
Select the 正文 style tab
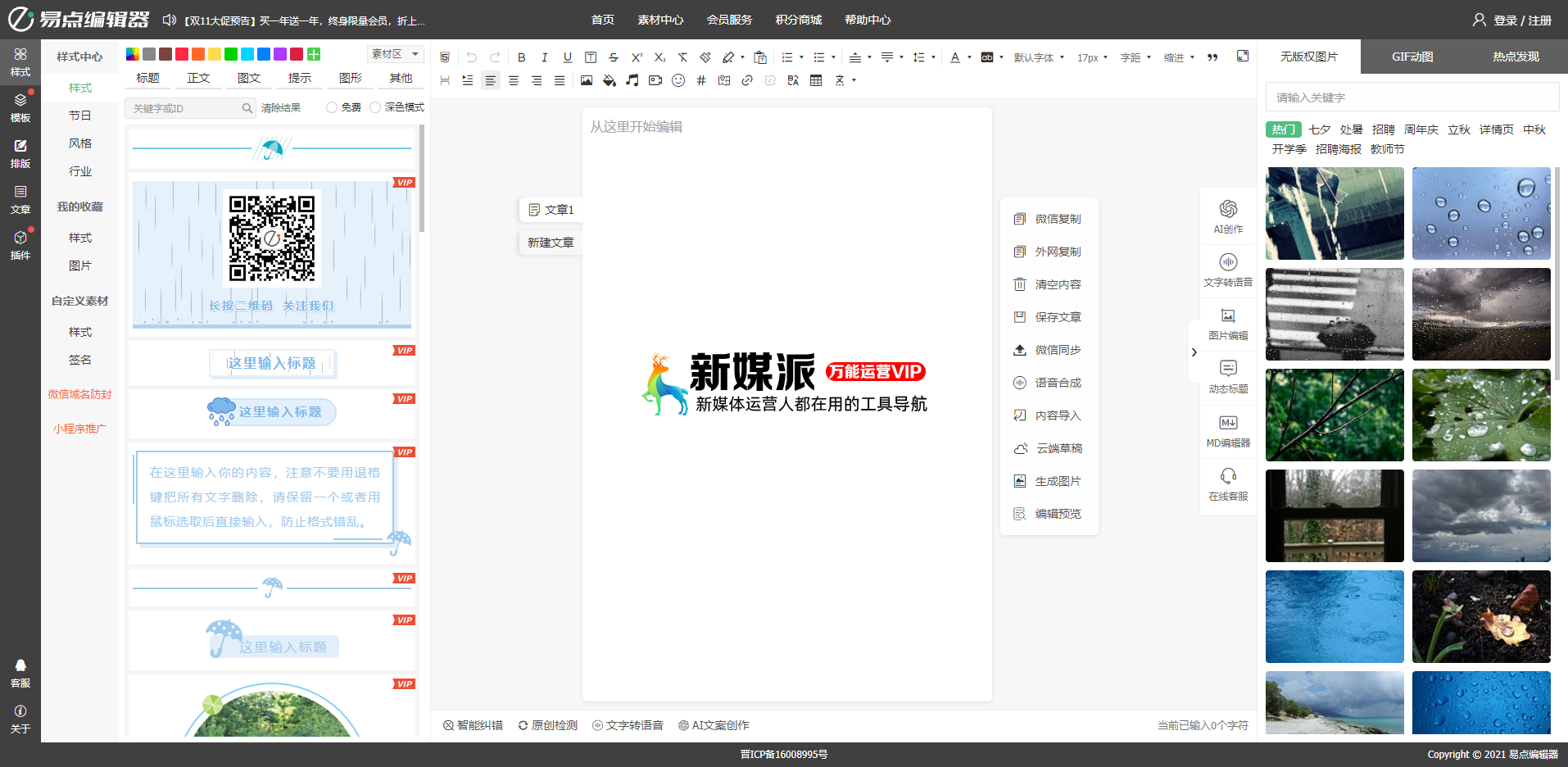[x=199, y=78]
